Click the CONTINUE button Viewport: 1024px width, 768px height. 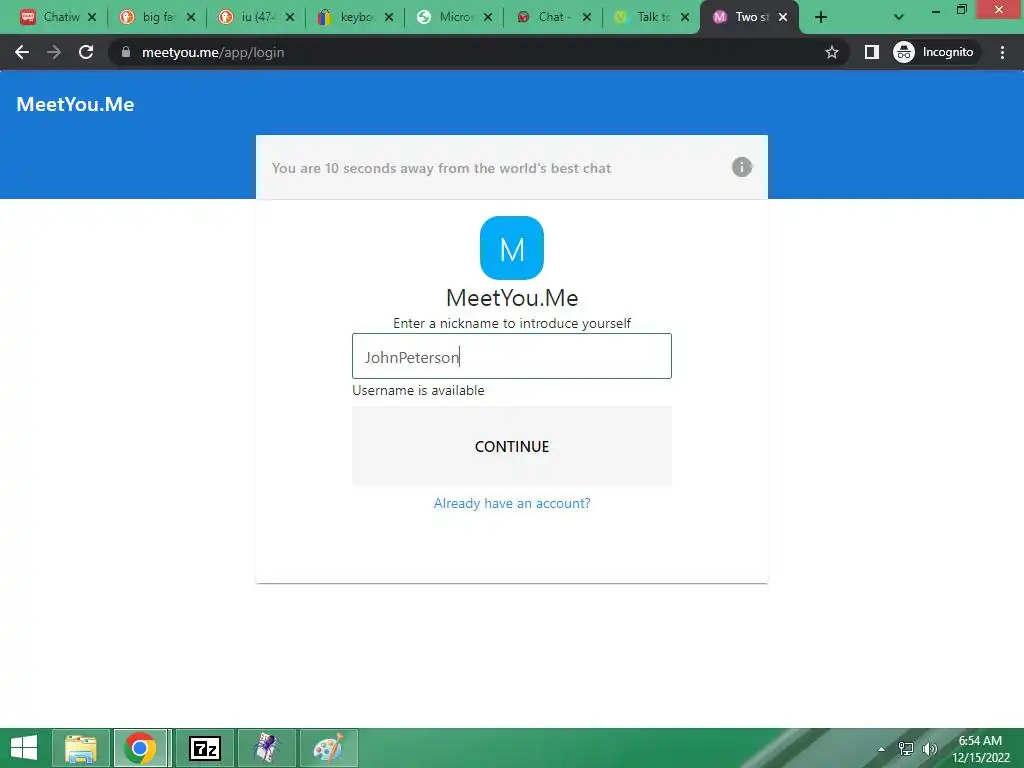point(512,446)
